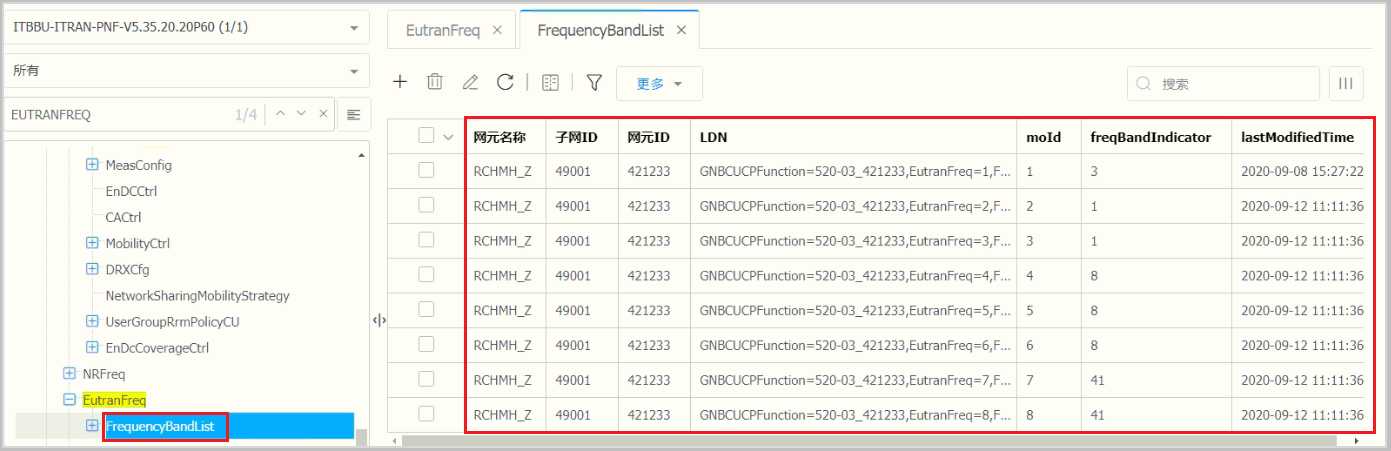Click the refresh table icon

coord(505,83)
